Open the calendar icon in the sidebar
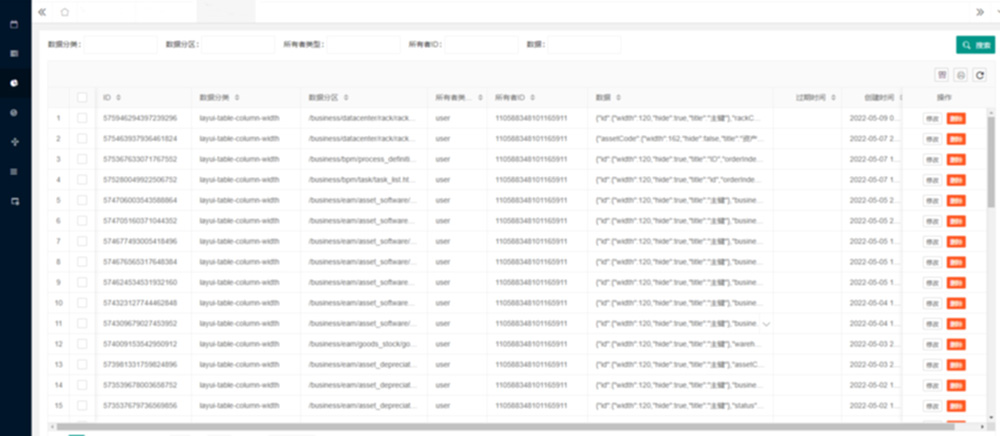1000x436 pixels. coord(15,25)
